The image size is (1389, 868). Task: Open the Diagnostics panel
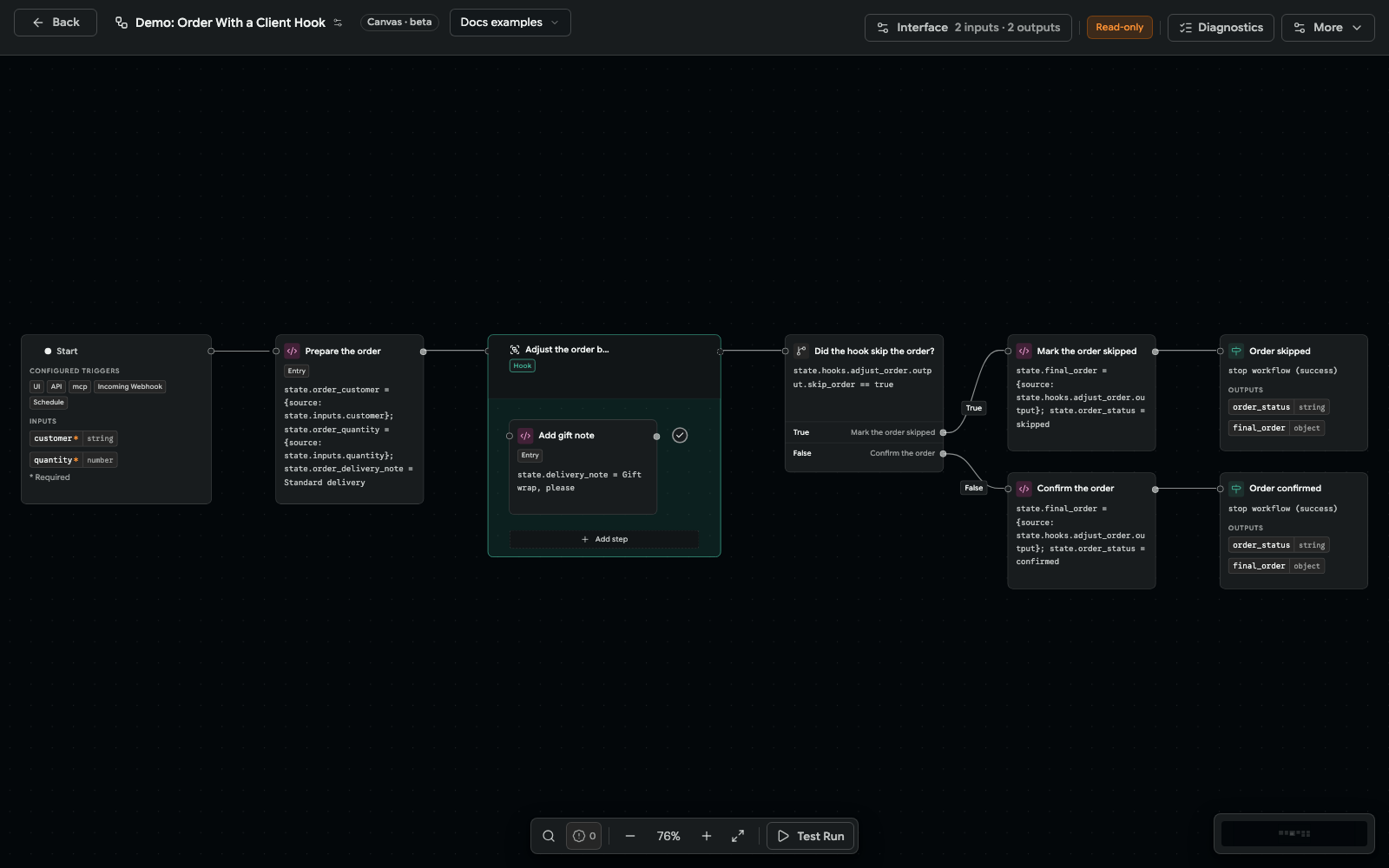[1221, 28]
